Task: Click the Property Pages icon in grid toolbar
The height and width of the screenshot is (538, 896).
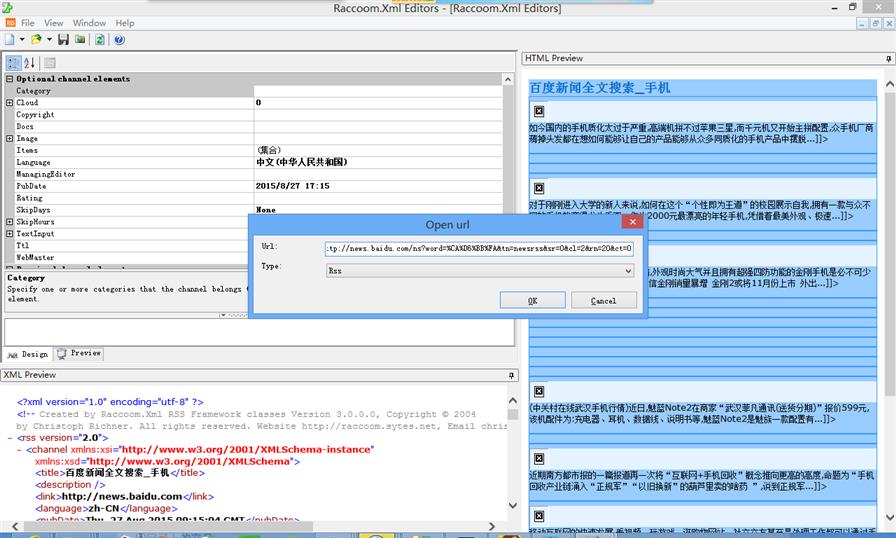Action: (x=50, y=63)
